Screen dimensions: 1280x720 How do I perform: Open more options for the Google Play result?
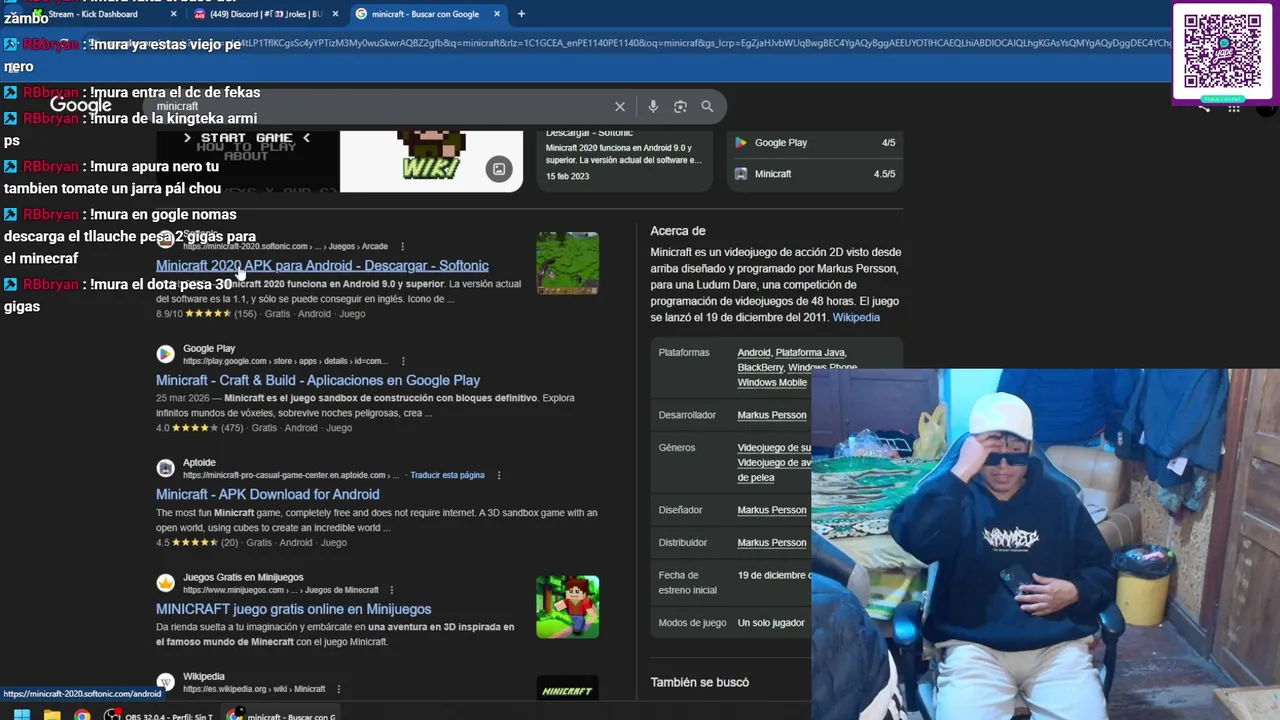[403, 361]
